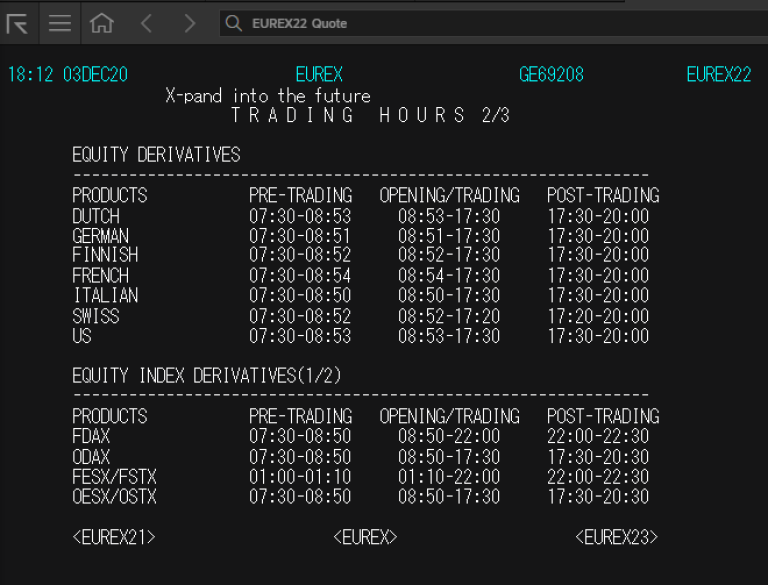Image resolution: width=768 pixels, height=585 pixels.
Task: Click ITALIAN opening time 08:50-17:30
Action: [449, 295]
